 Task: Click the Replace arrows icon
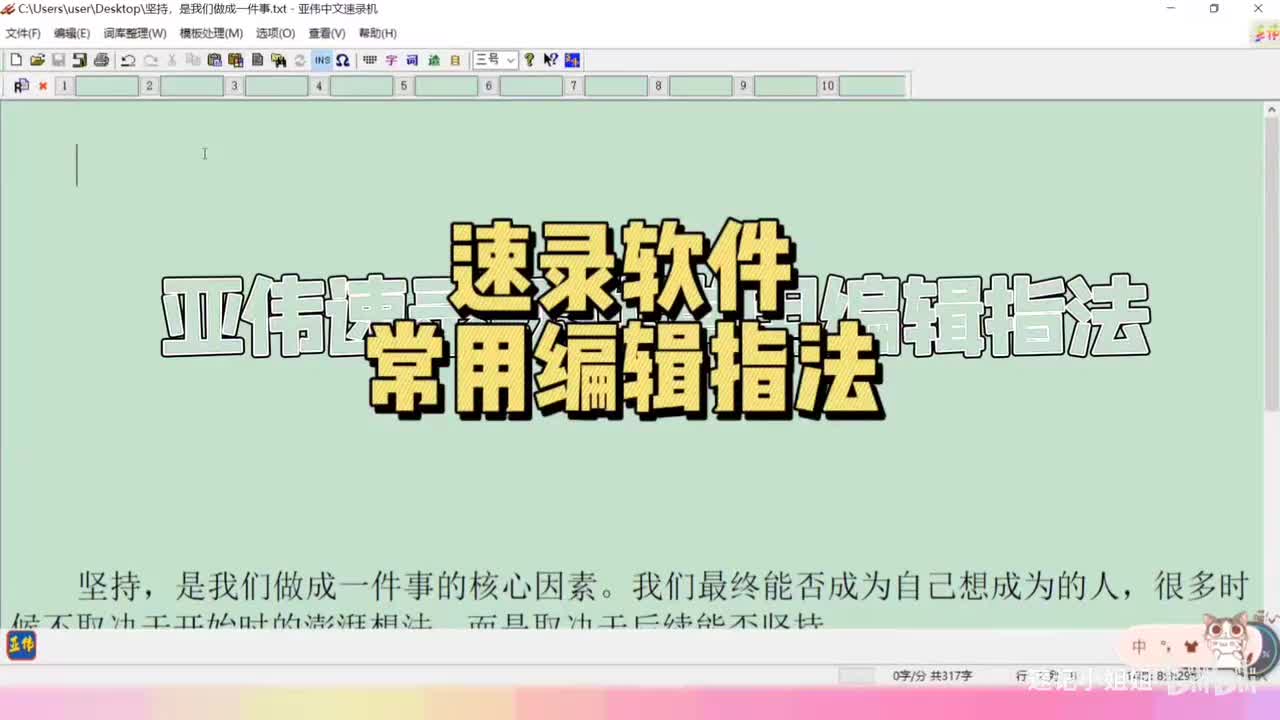coord(300,60)
